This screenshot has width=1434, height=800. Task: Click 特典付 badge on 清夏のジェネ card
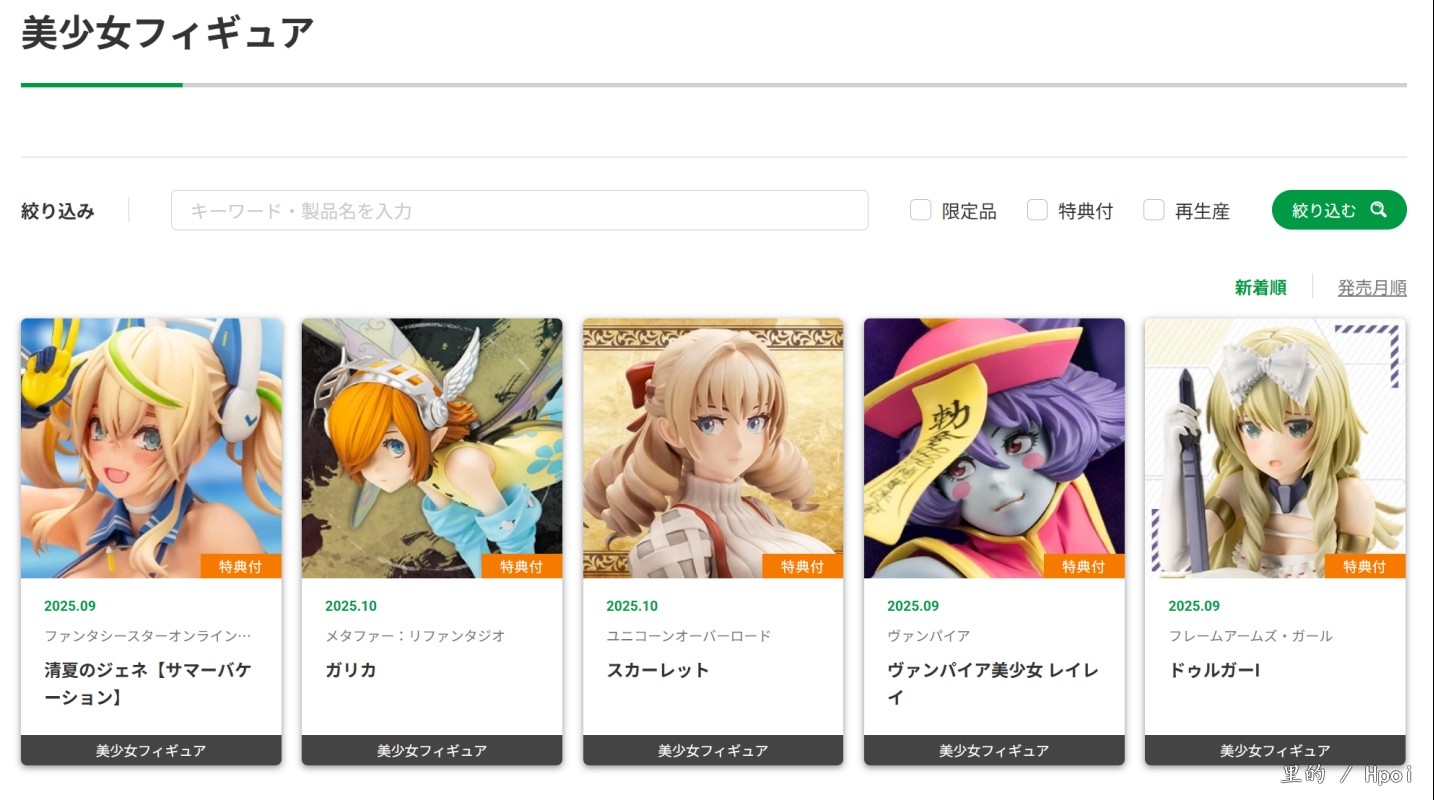(241, 566)
